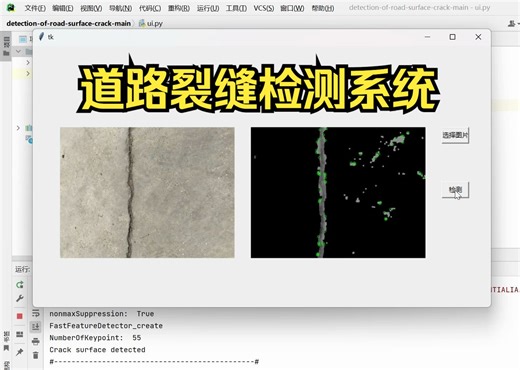
Task: Open the 文件(F) menu
Action: (x=35, y=8)
